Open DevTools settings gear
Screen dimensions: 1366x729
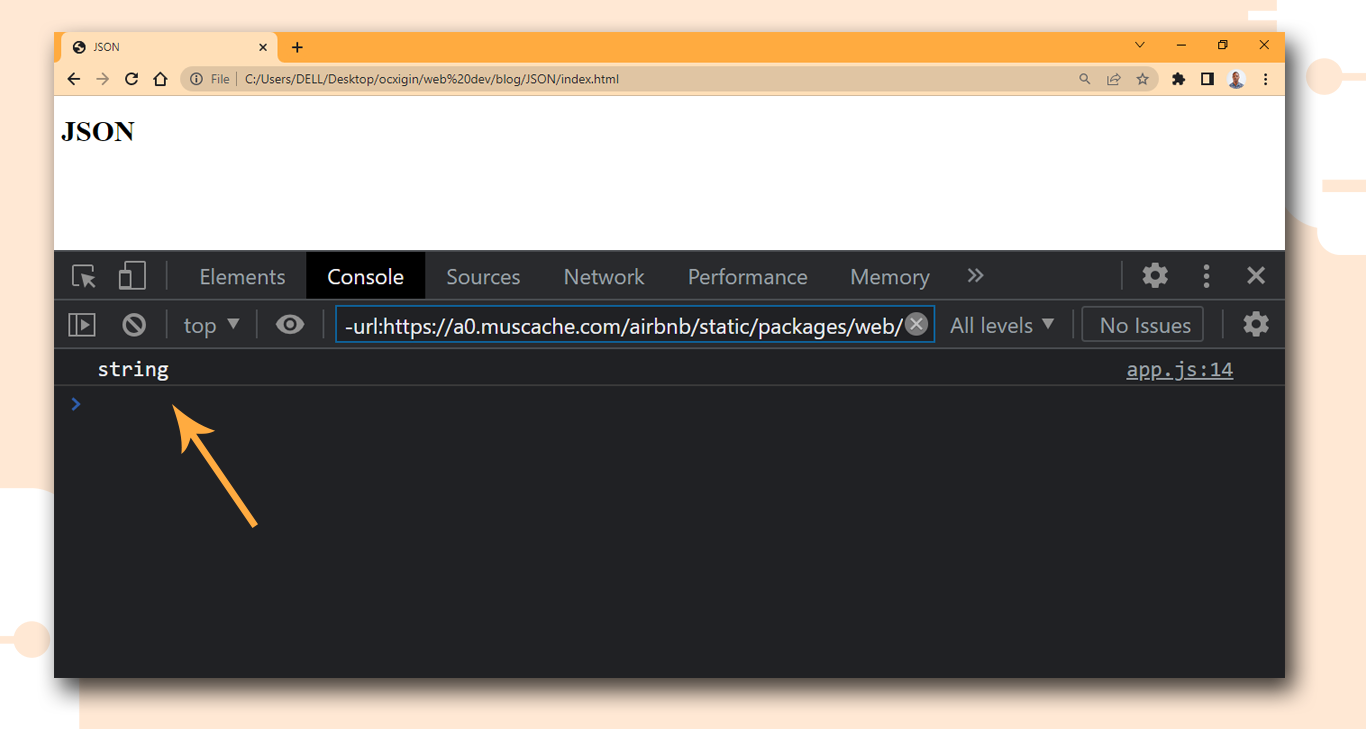[1155, 276]
